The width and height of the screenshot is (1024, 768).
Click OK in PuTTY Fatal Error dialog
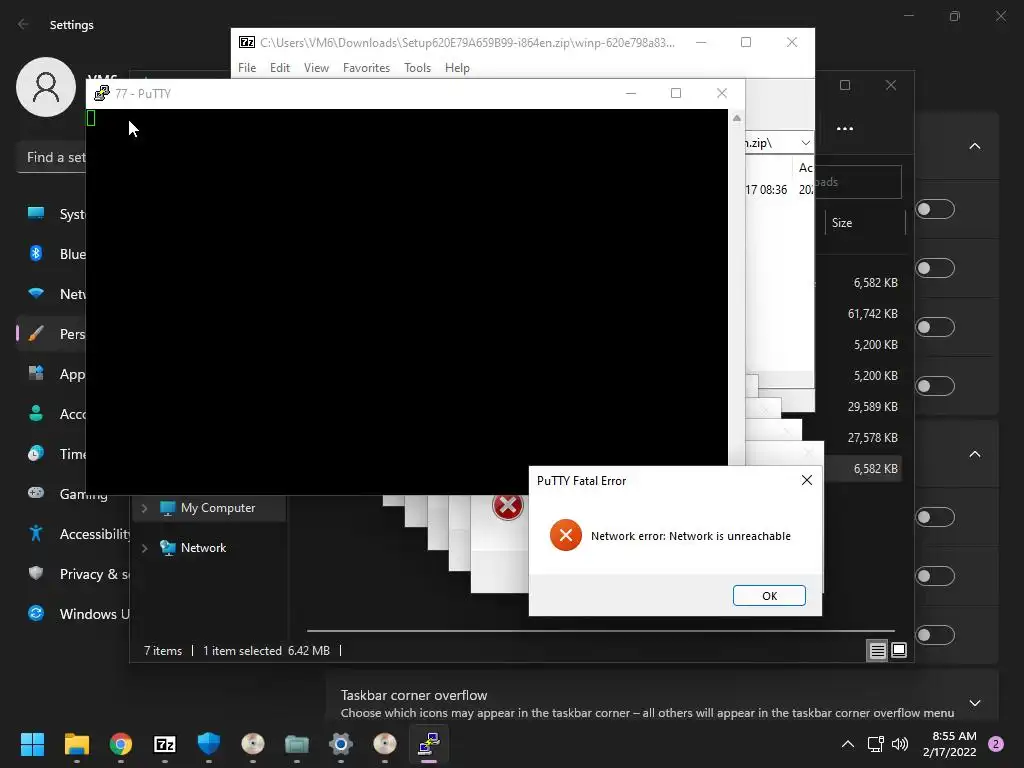tap(769, 596)
